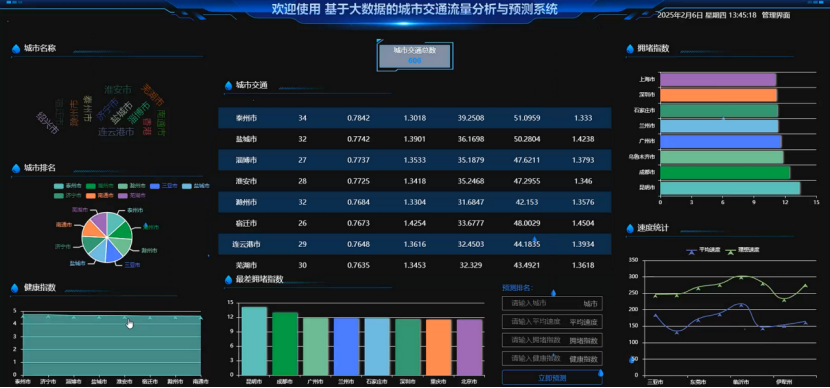
Task: Click 连云港市 in the word cloud
Action: click(x=116, y=132)
